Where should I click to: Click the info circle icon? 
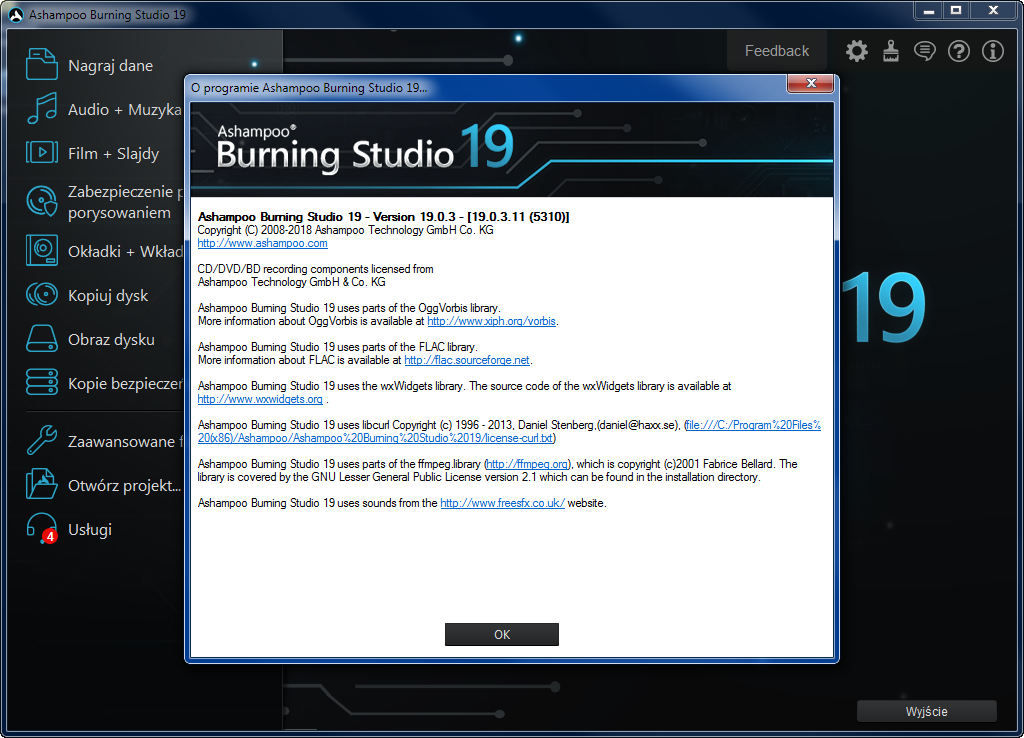993,51
